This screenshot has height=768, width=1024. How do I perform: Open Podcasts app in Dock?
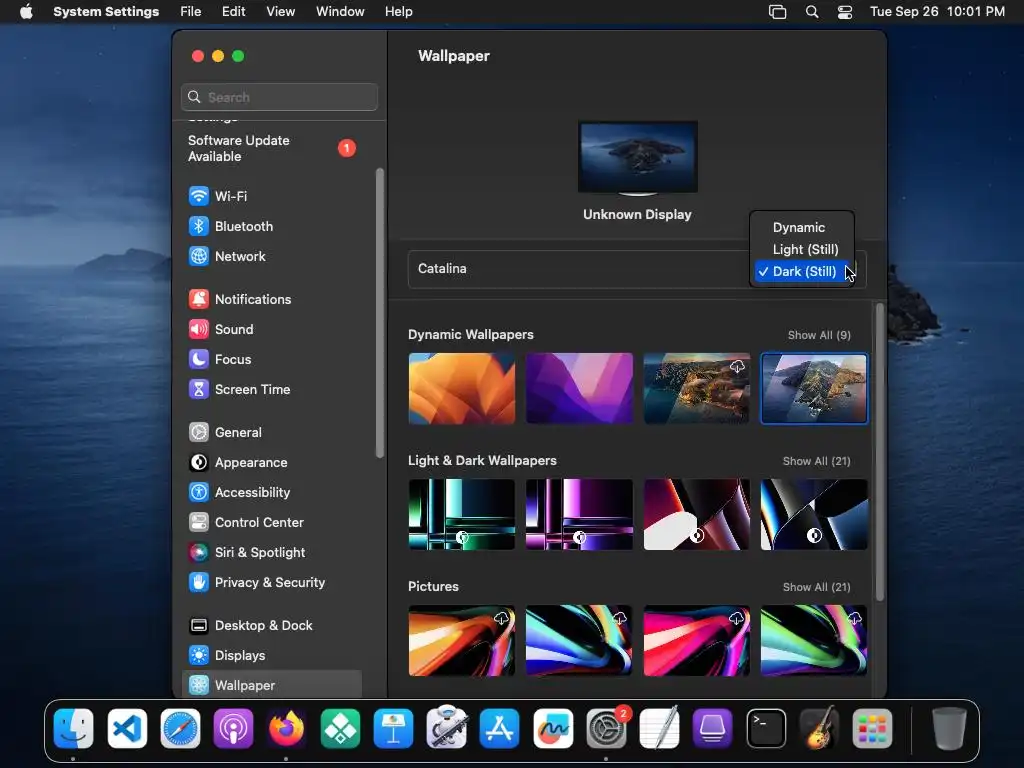tap(233, 728)
